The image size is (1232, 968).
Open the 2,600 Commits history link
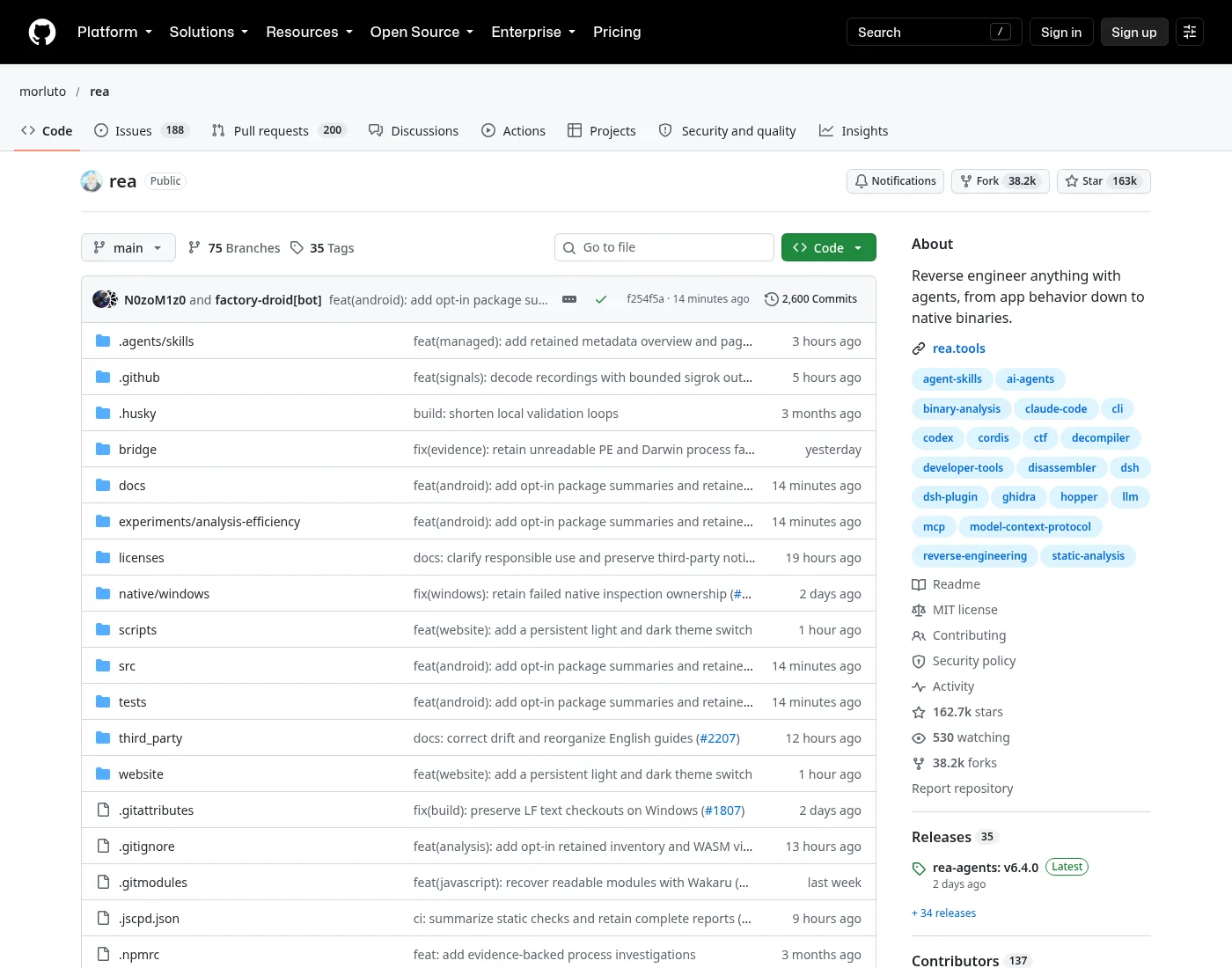click(x=811, y=299)
